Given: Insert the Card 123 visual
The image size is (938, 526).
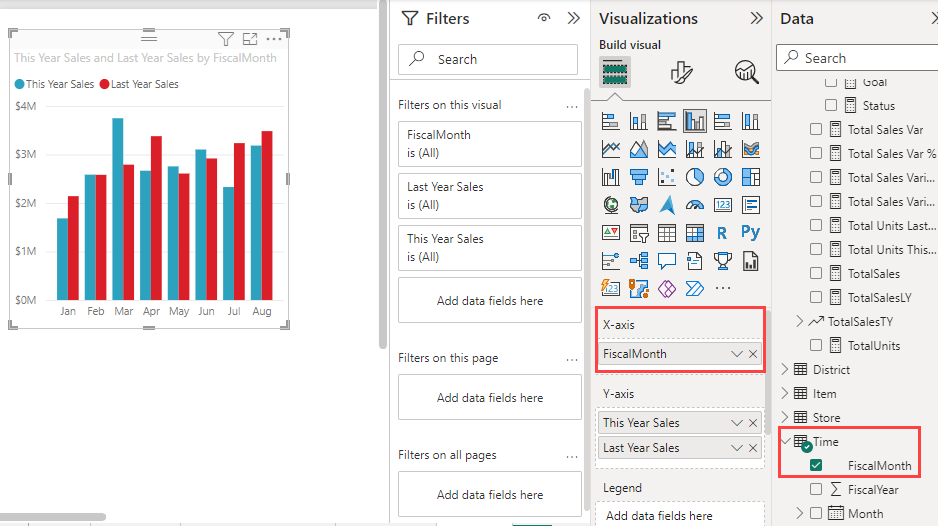Looking at the screenshot, I should [723, 205].
